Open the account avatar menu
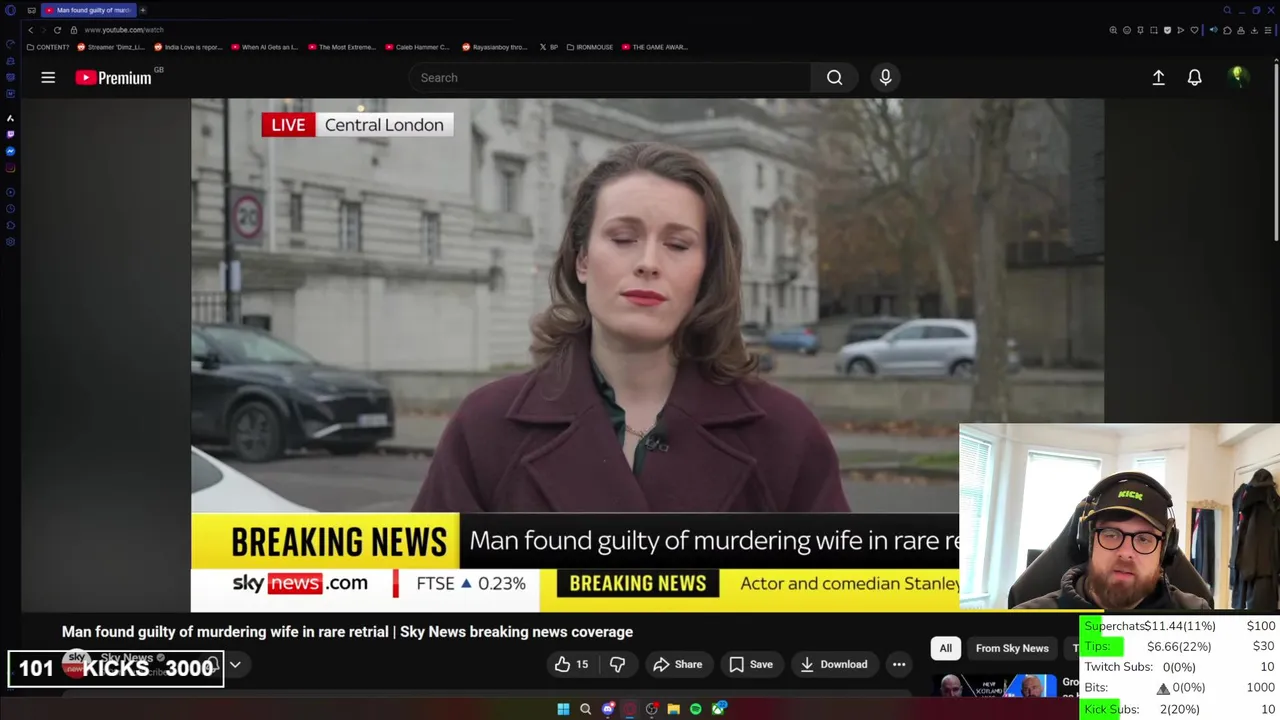 pyautogui.click(x=1238, y=77)
